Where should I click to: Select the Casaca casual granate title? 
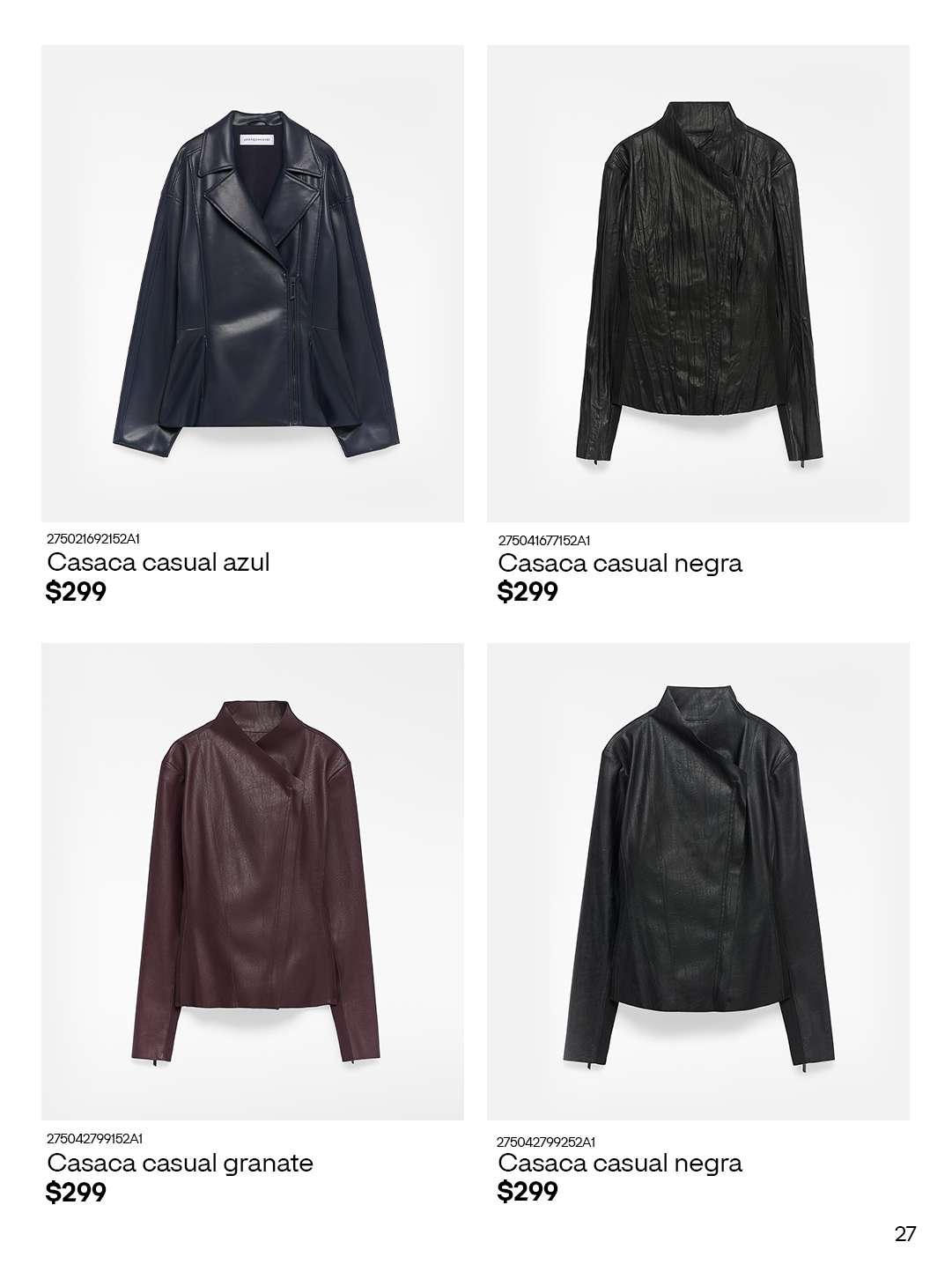(181, 1163)
